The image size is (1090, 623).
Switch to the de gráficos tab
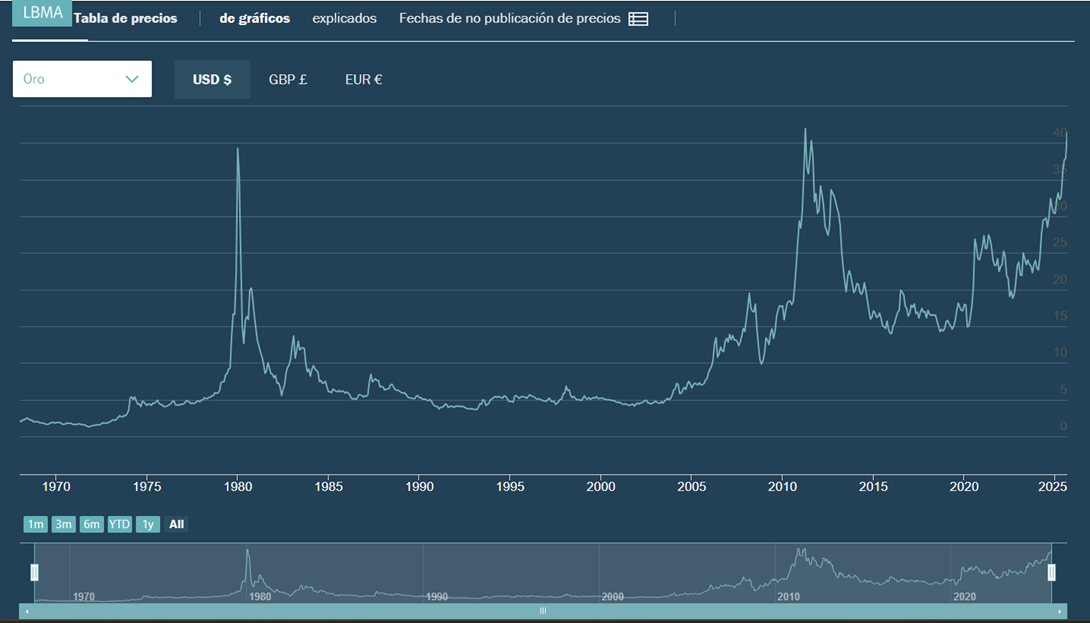255,19
